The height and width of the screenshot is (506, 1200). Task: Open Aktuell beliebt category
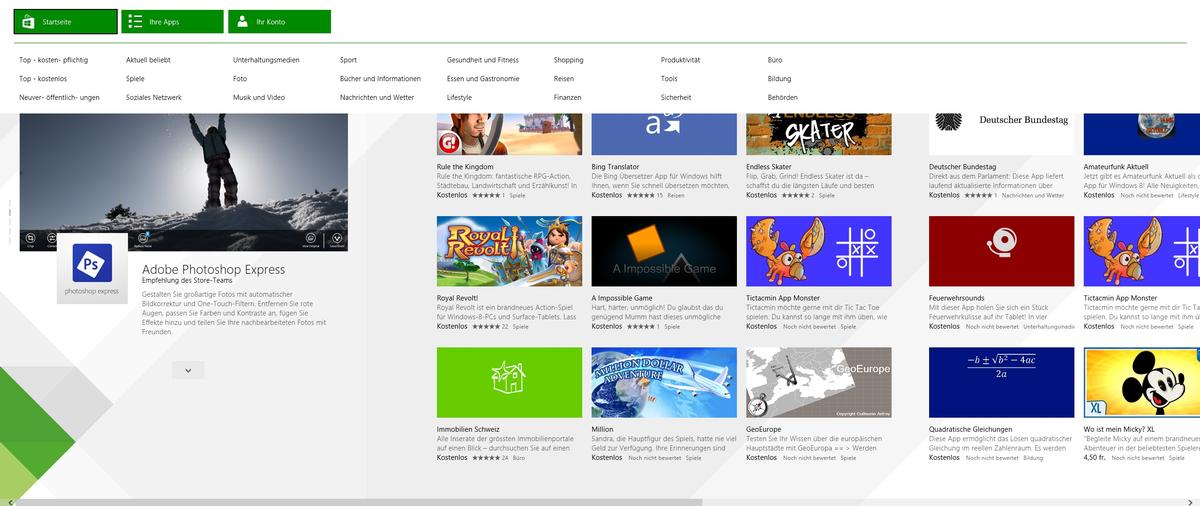coord(148,60)
